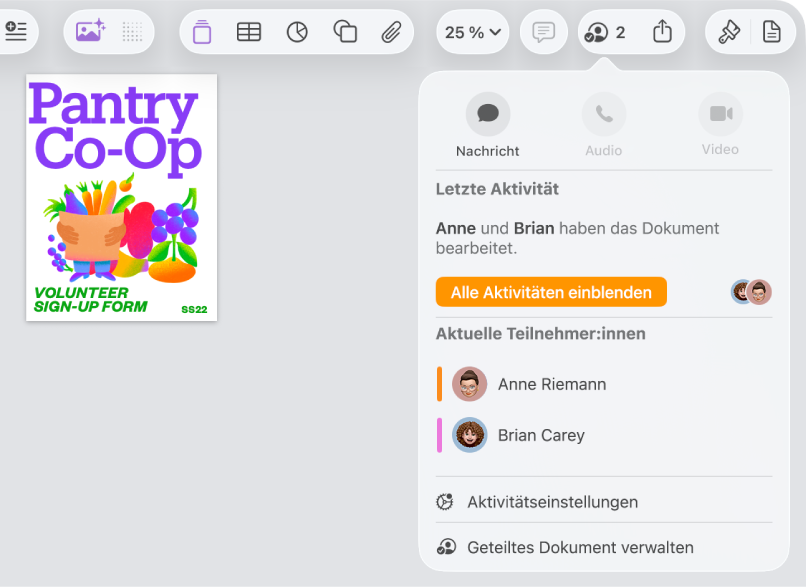
Task: Open the Format paintbrush inspector
Action: tap(729, 32)
